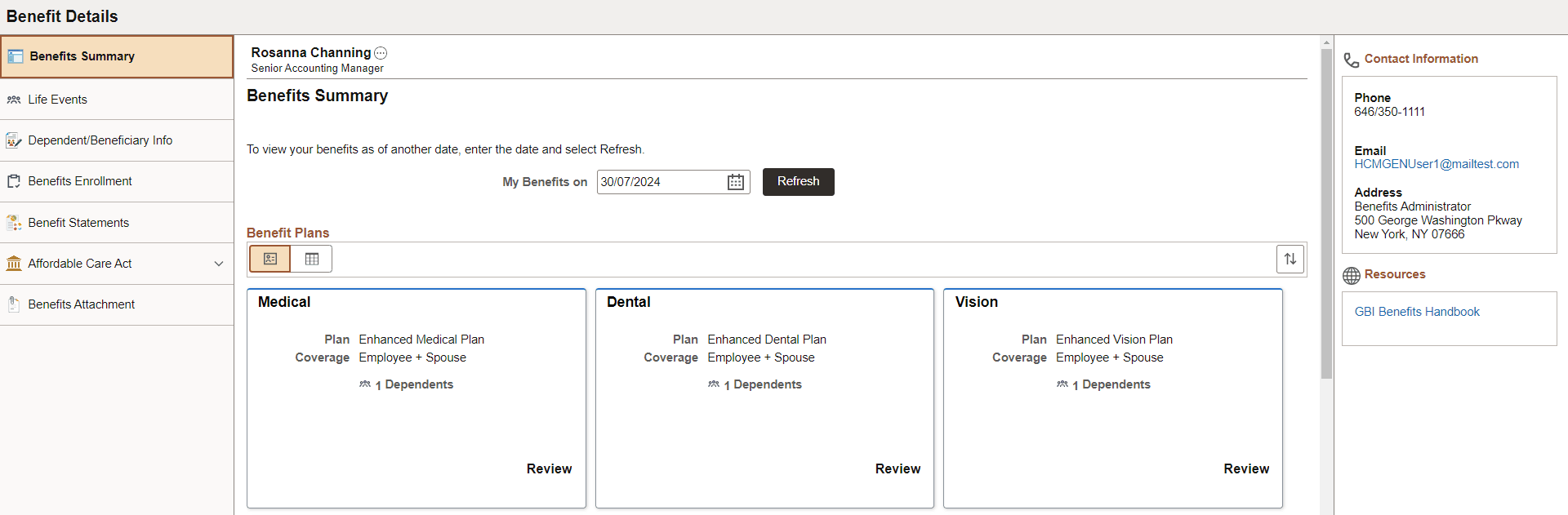Click Enhanced Vision Plan text
This screenshot has height=515, width=1568.
(1114, 340)
